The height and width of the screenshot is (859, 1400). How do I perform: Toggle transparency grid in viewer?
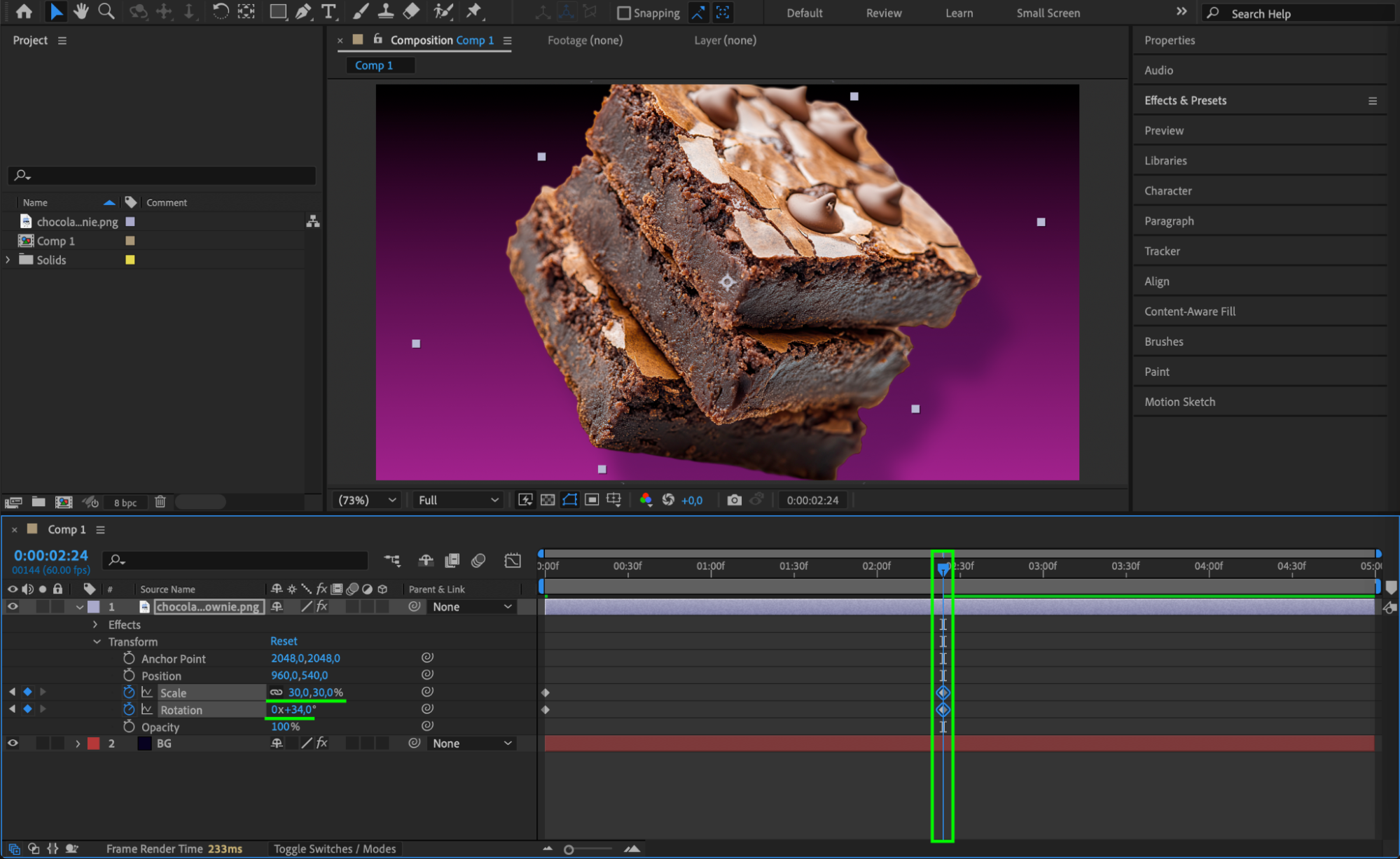(548, 500)
